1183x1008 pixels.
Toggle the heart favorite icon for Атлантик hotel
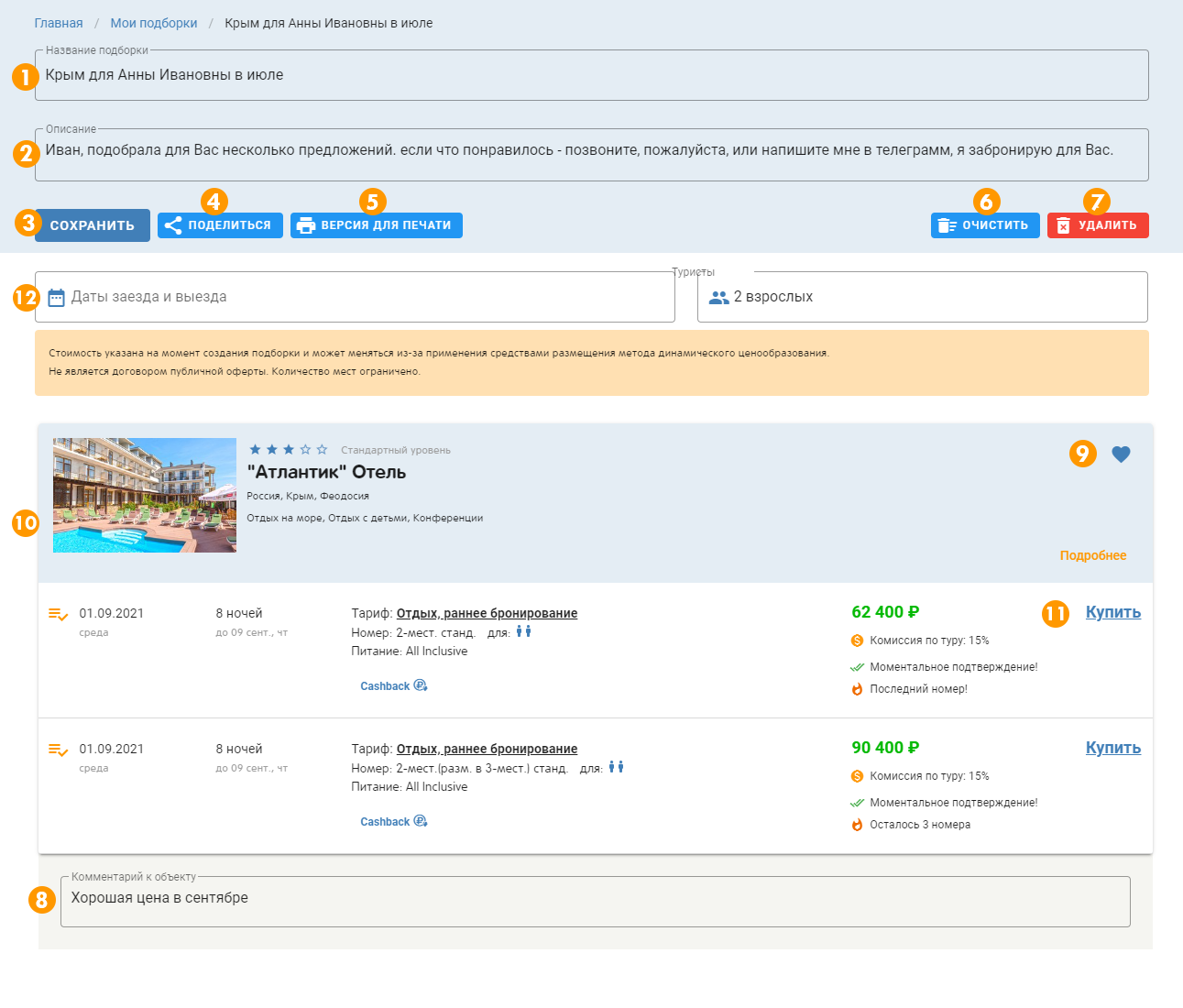[1121, 455]
